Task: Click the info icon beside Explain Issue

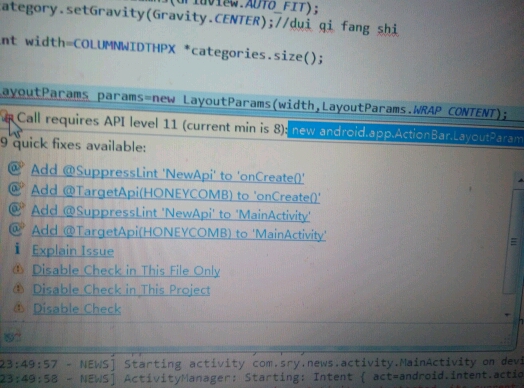Action: pos(17,249)
